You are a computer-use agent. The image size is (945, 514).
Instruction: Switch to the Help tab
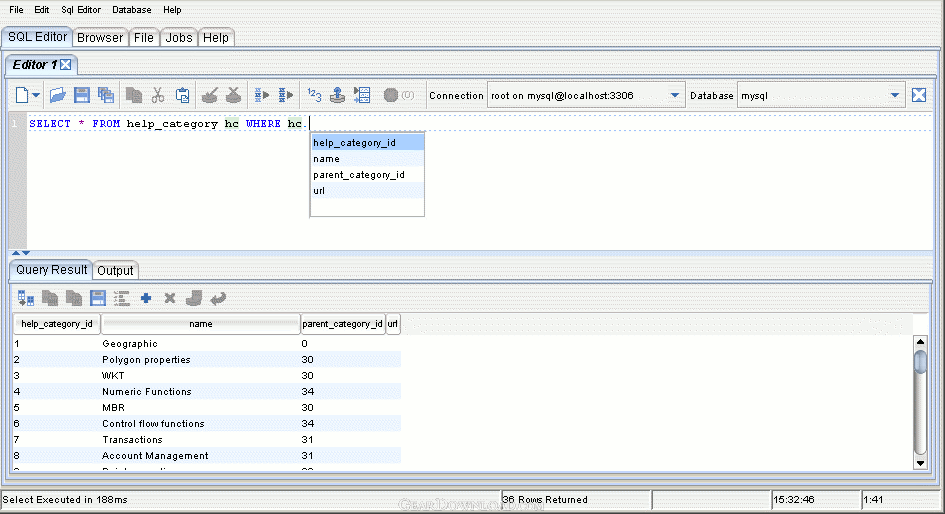216,38
